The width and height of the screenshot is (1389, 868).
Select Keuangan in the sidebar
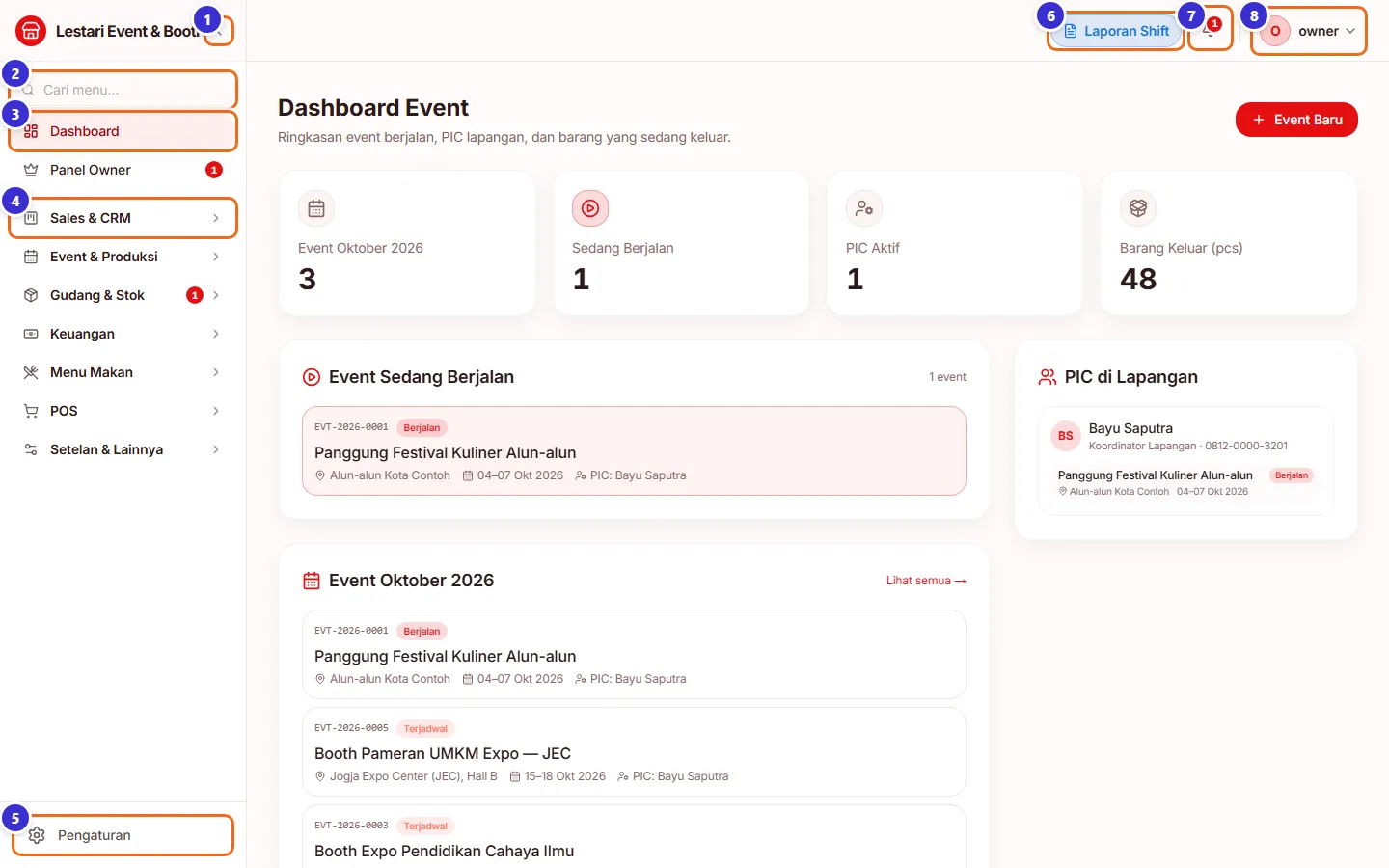point(123,334)
